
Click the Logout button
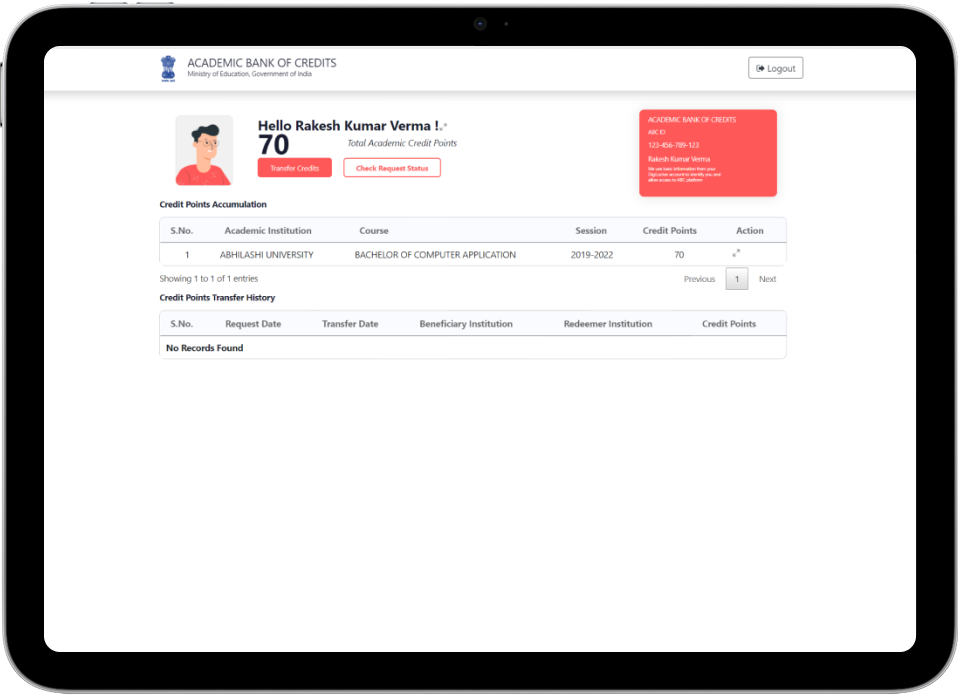point(775,67)
